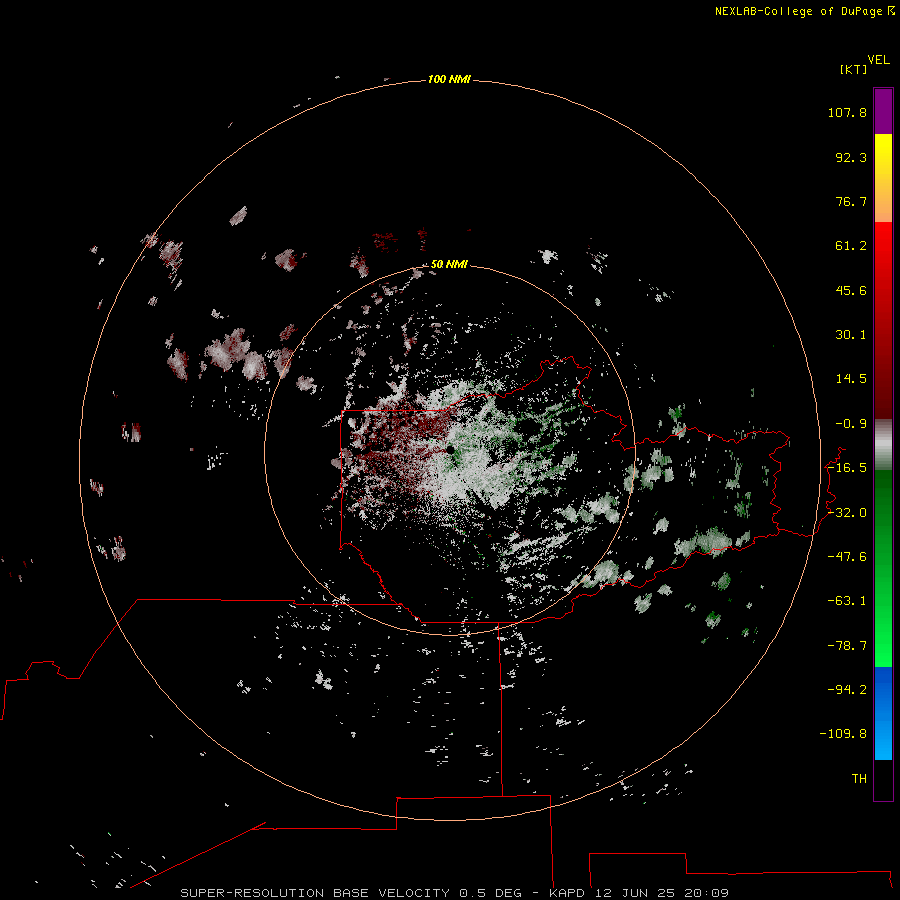Click the -0.9 velocity scale value
Image resolution: width=900 pixels, height=900 pixels.
(851, 424)
